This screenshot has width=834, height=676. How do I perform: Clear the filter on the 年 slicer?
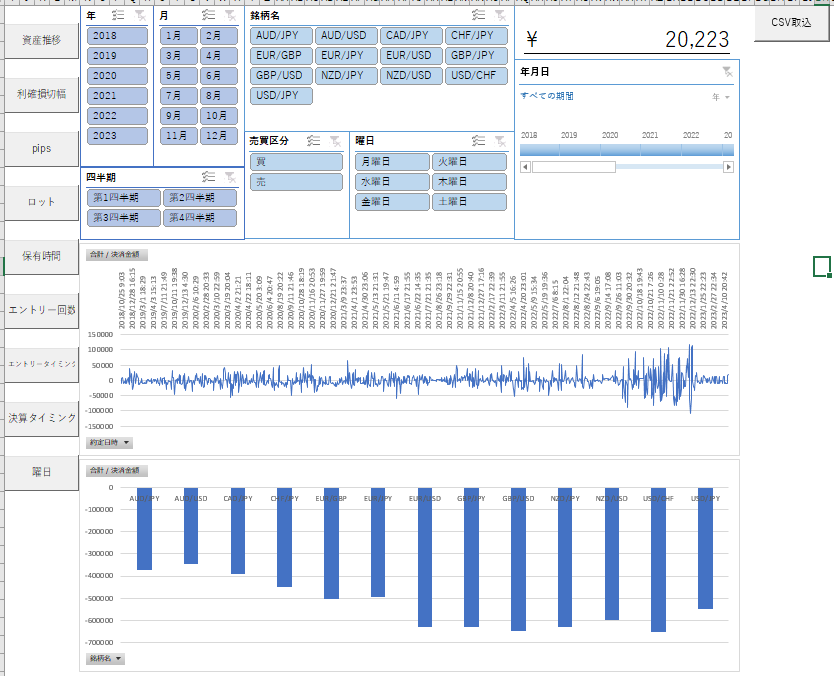point(140,15)
